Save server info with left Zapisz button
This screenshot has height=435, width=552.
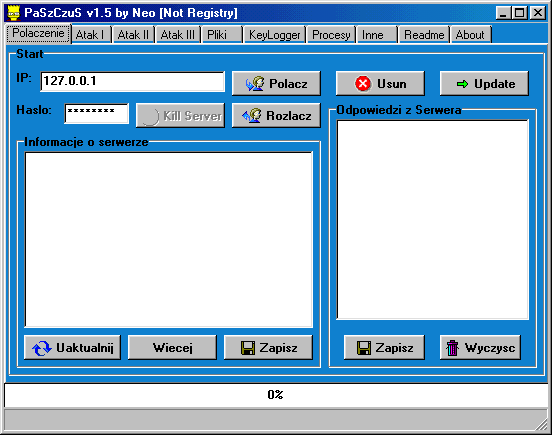tap(268, 347)
